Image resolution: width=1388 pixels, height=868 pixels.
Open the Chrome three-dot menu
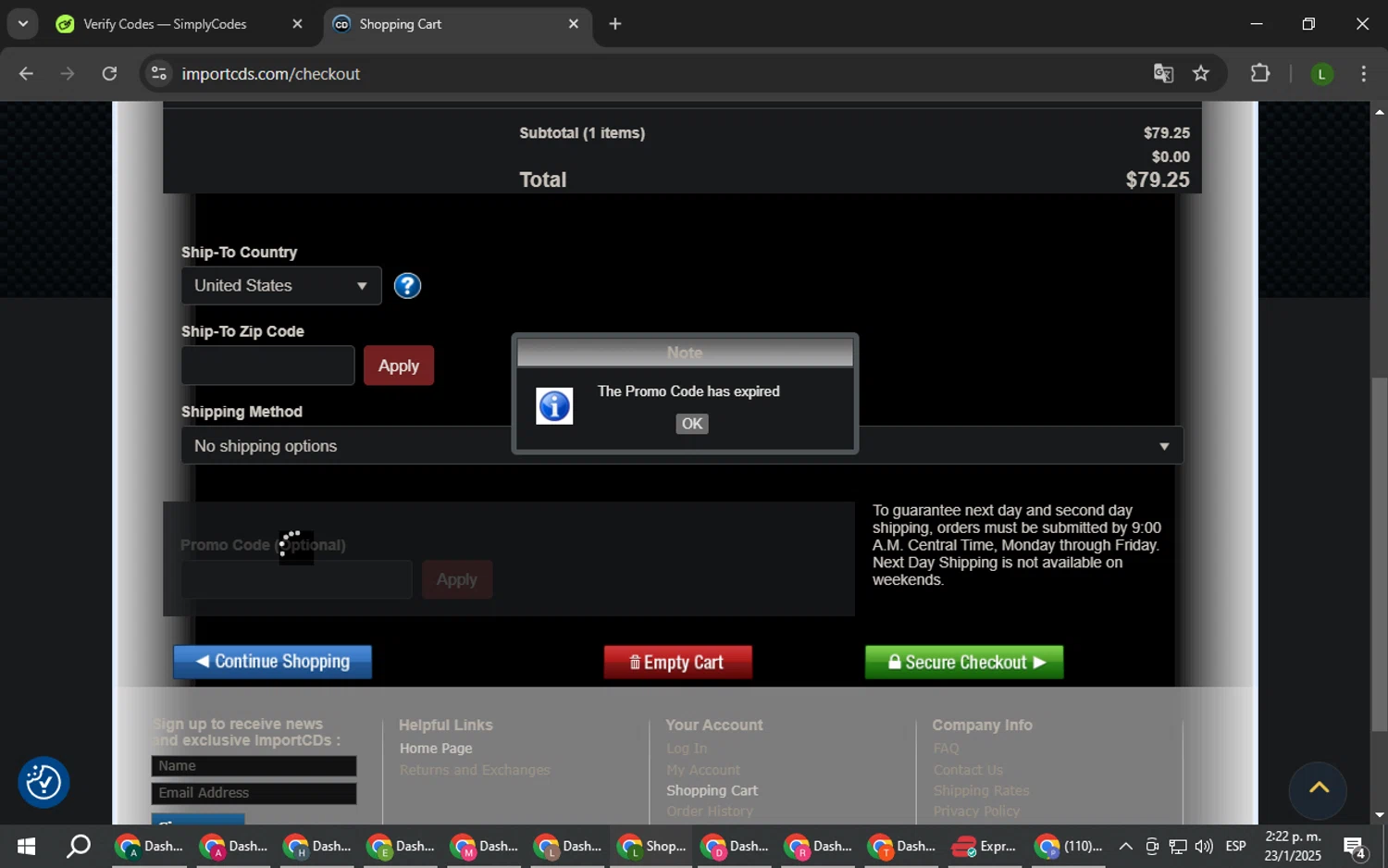[1363, 74]
